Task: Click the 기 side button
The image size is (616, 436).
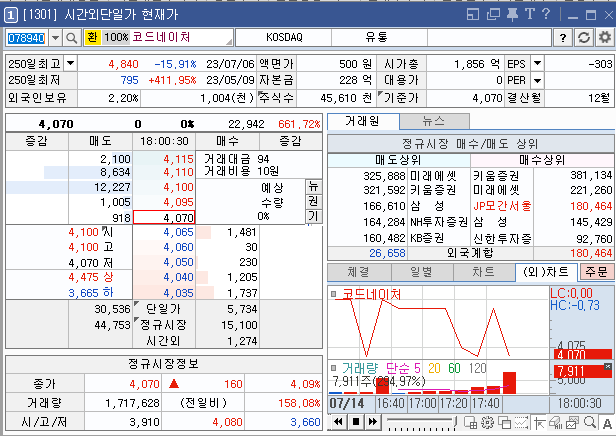Action: click(x=313, y=216)
